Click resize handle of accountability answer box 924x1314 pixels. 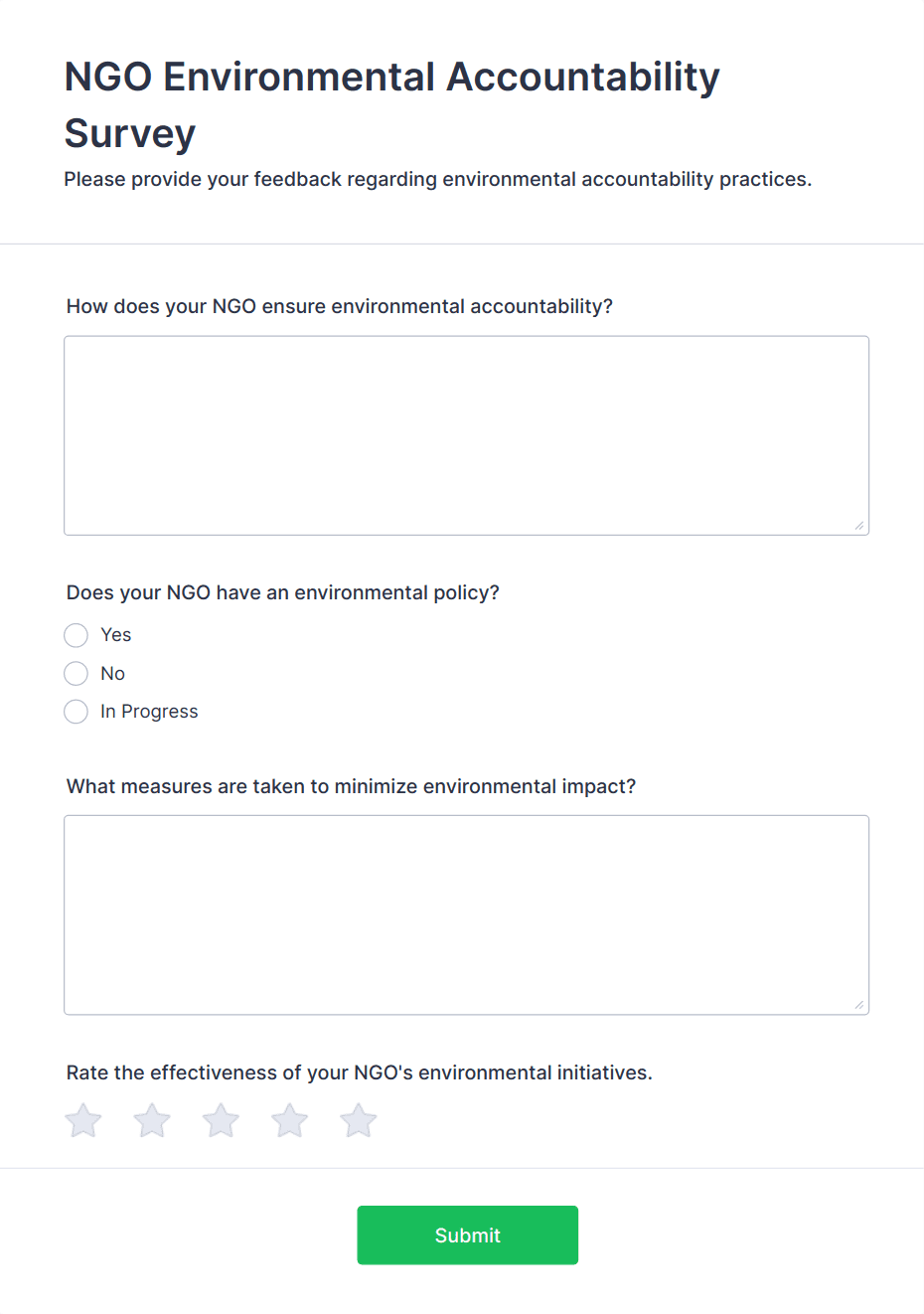click(859, 526)
